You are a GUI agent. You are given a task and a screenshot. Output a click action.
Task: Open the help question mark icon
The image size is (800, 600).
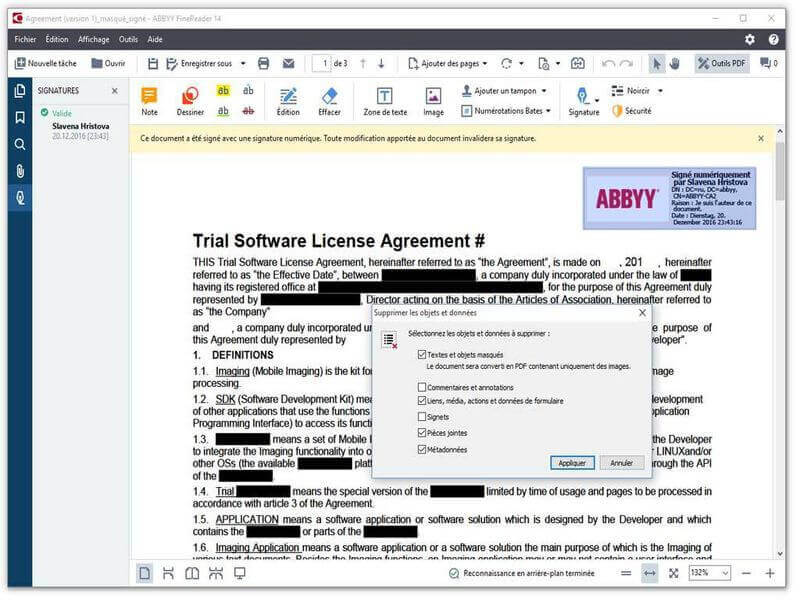coord(774,39)
